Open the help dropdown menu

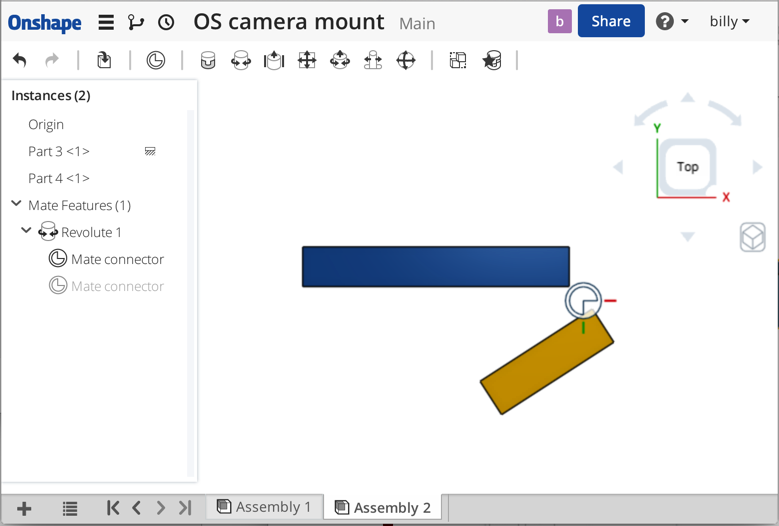pos(672,21)
